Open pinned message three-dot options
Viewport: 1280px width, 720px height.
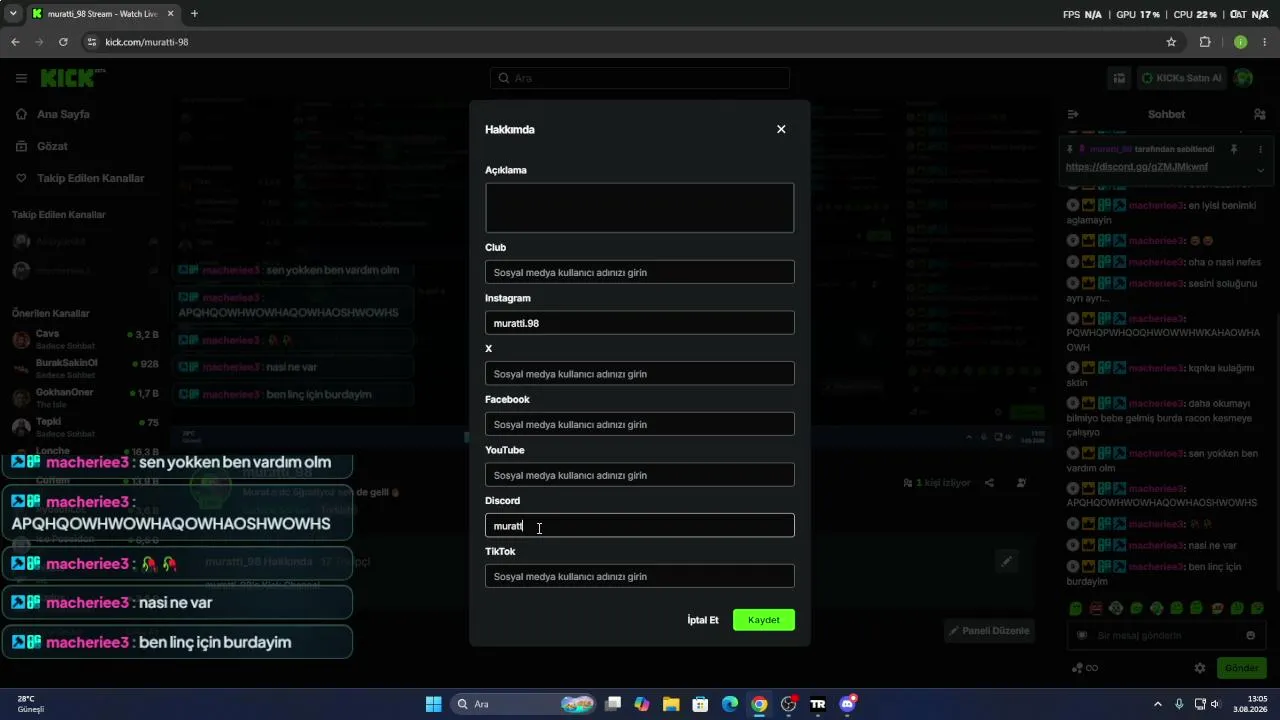click(x=1260, y=149)
